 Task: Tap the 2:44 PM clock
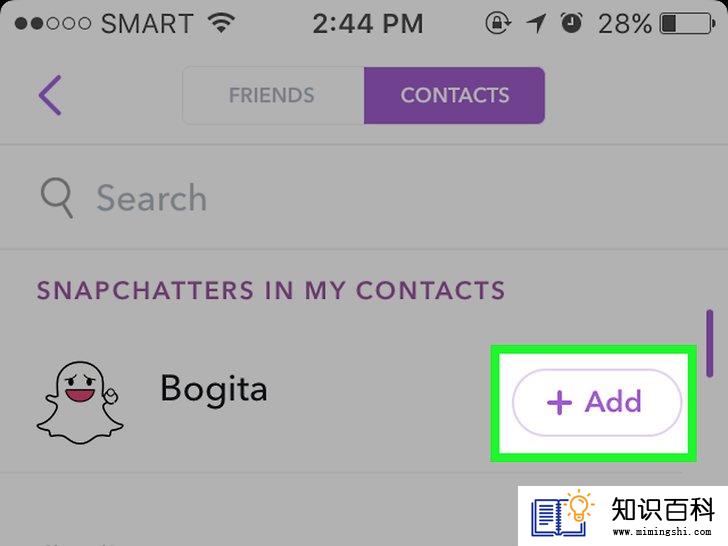(368, 23)
